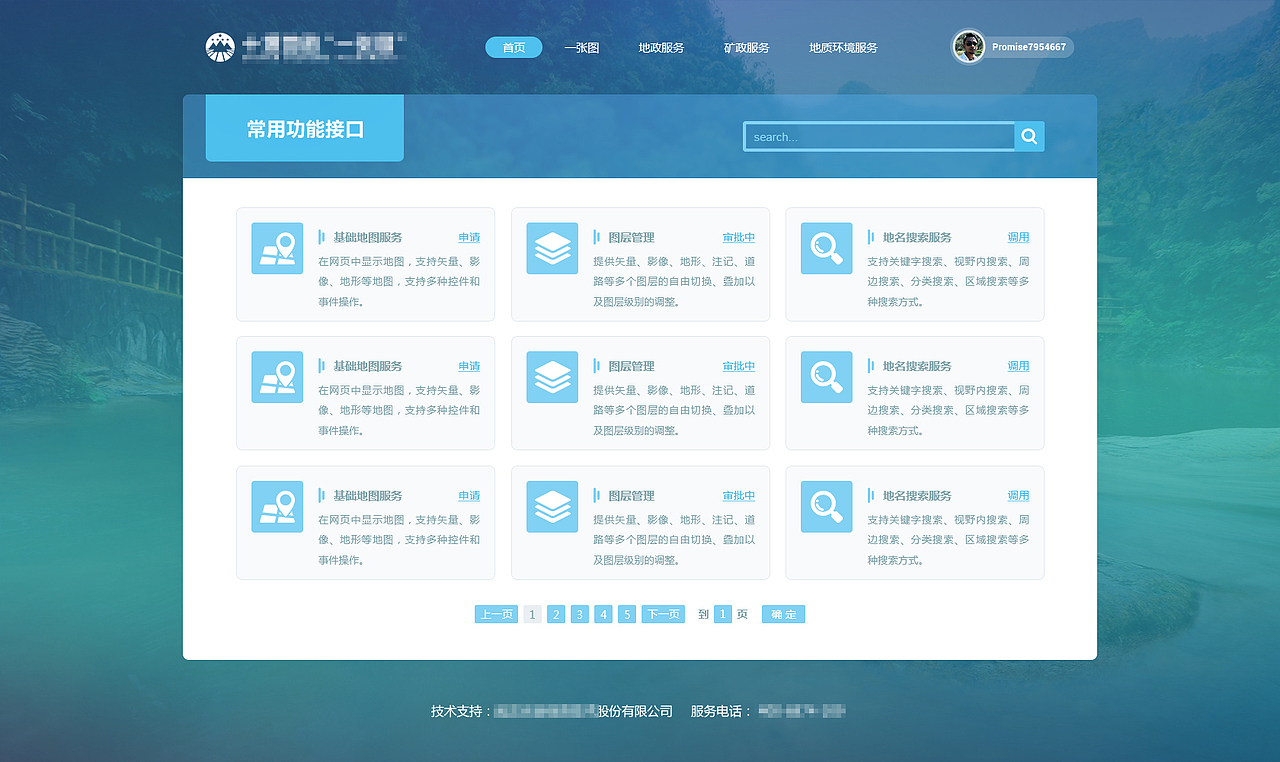Image resolution: width=1280 pixels, height=762 pixels.
Task: Open the 地政服务 navigation menu
Action: click(661, 47)
